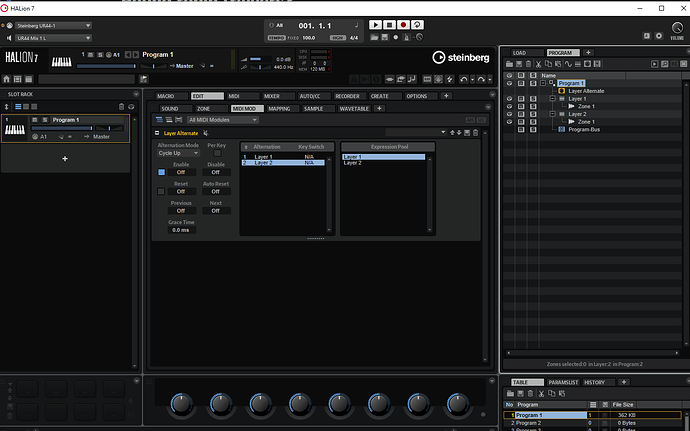This screenshot has height=431, width=690.
Task: Click the Next Off value field
Action: tap(215, 211)
